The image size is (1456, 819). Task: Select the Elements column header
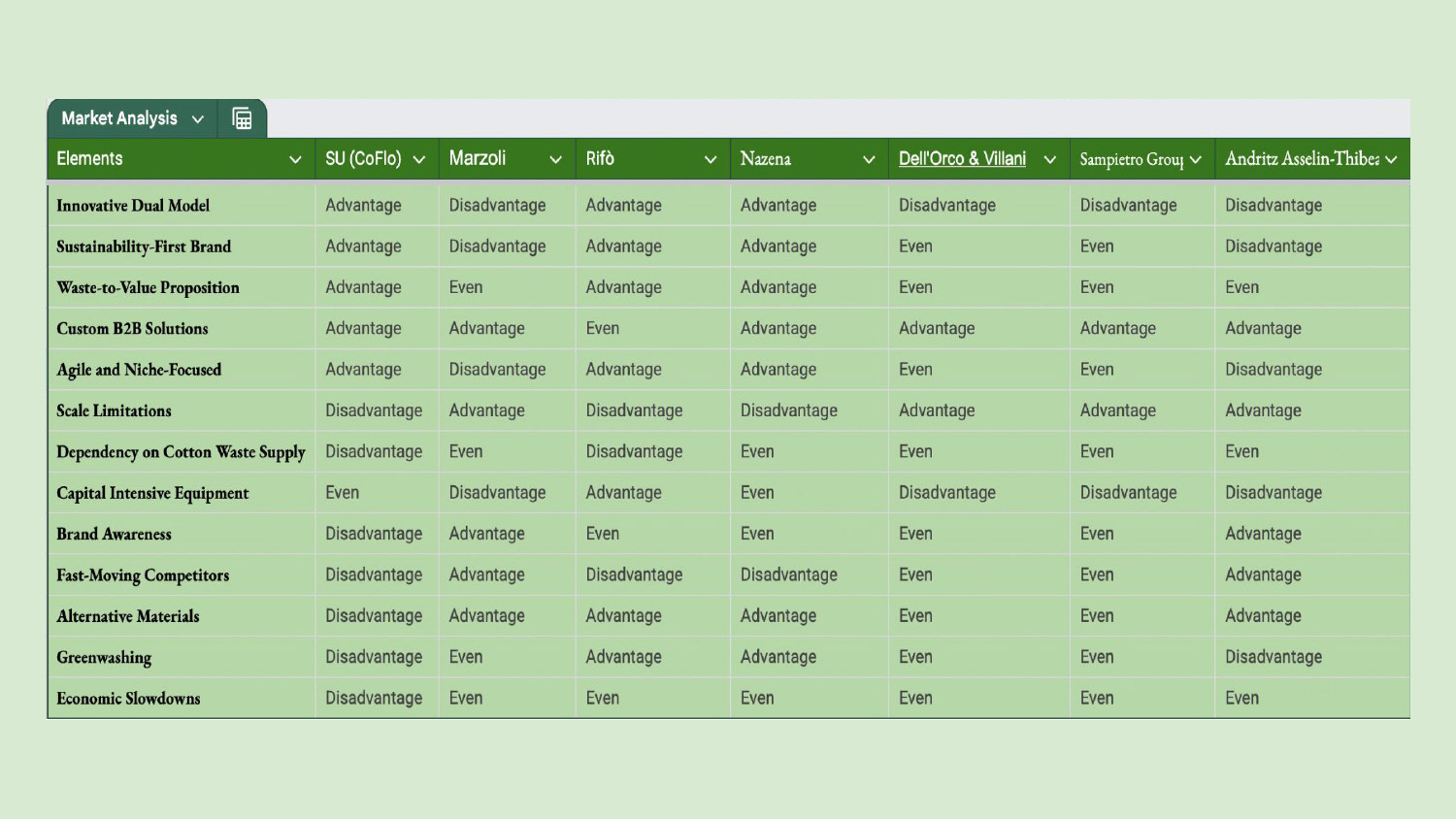click(x=181, y=158)
